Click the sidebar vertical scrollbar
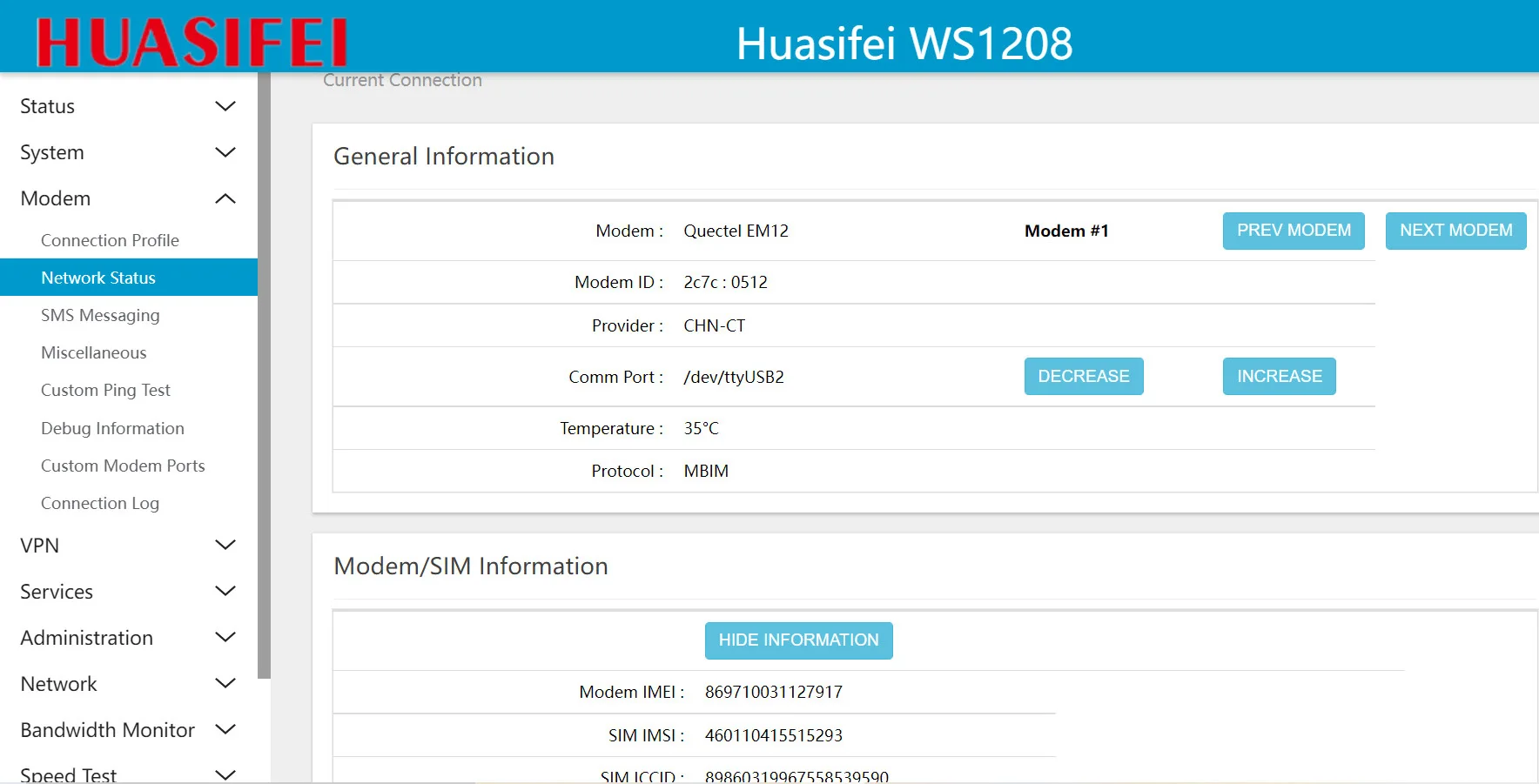Image resolution: width=1539 pixels, height=784 pixels. pyautogui.click(x=264, y=374)
